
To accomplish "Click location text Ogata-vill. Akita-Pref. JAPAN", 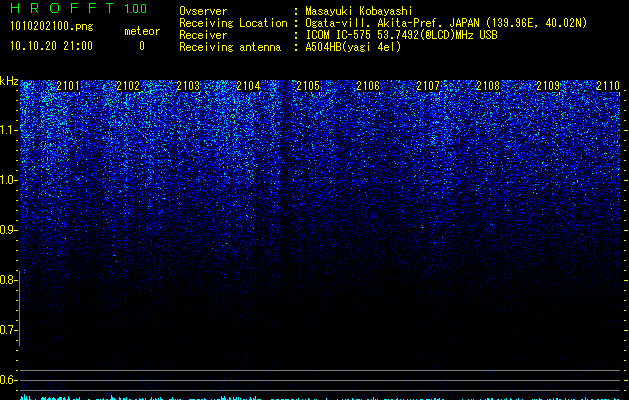I will click(x=392, y=23).
